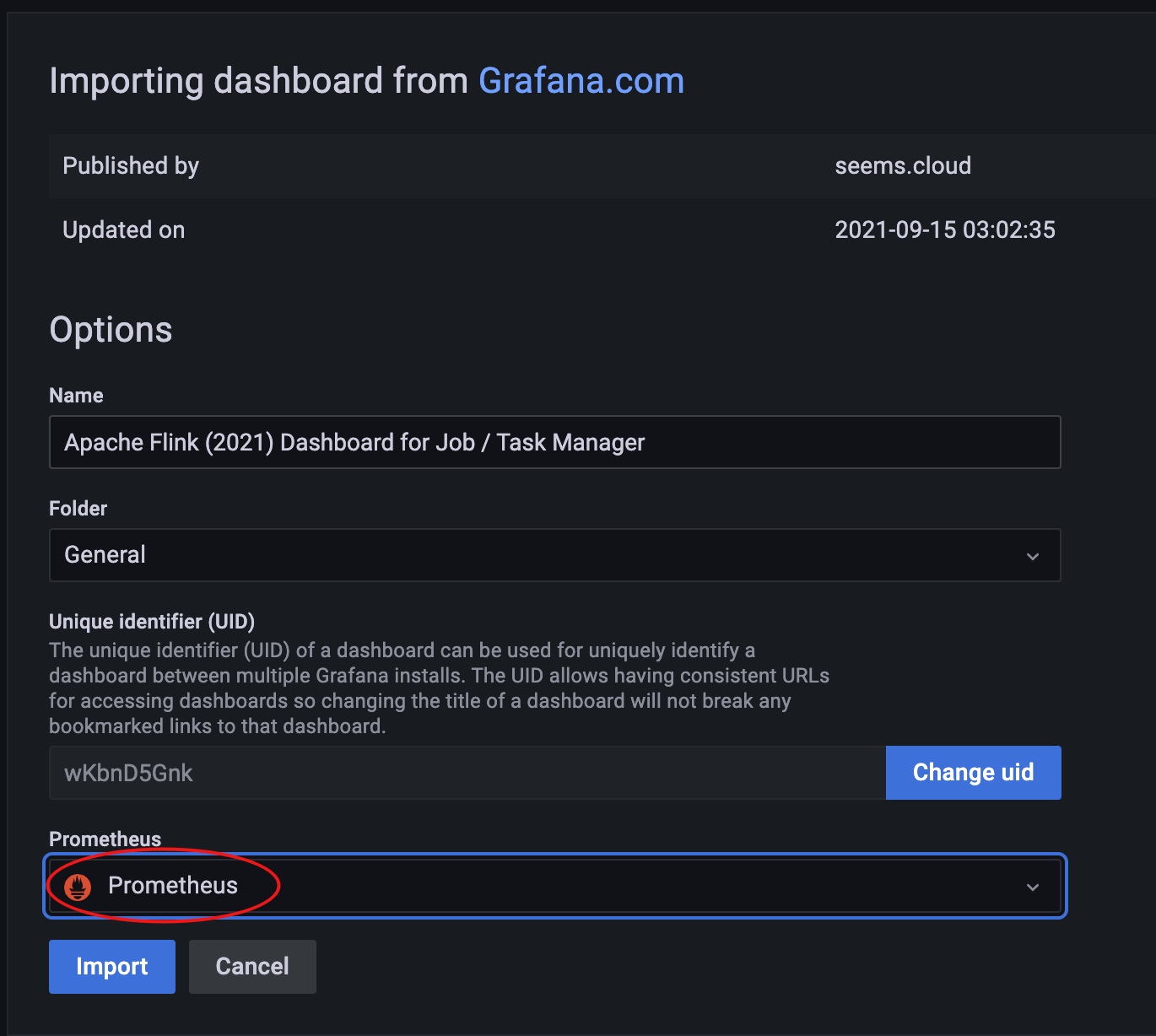Viewport: 1156px width, 1036px height.
Task: Click the UID field wKbnD5Gnk
Action: point(467,773)
